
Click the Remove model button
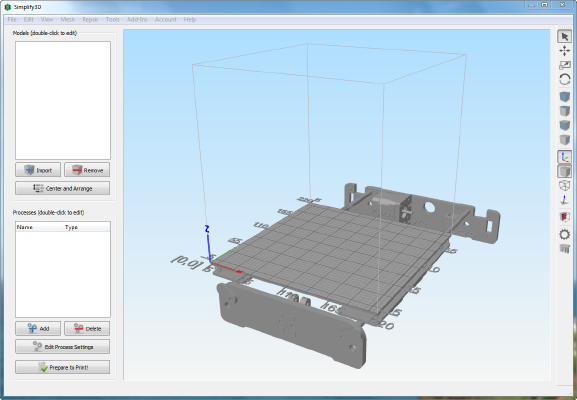tap(87, 170)
